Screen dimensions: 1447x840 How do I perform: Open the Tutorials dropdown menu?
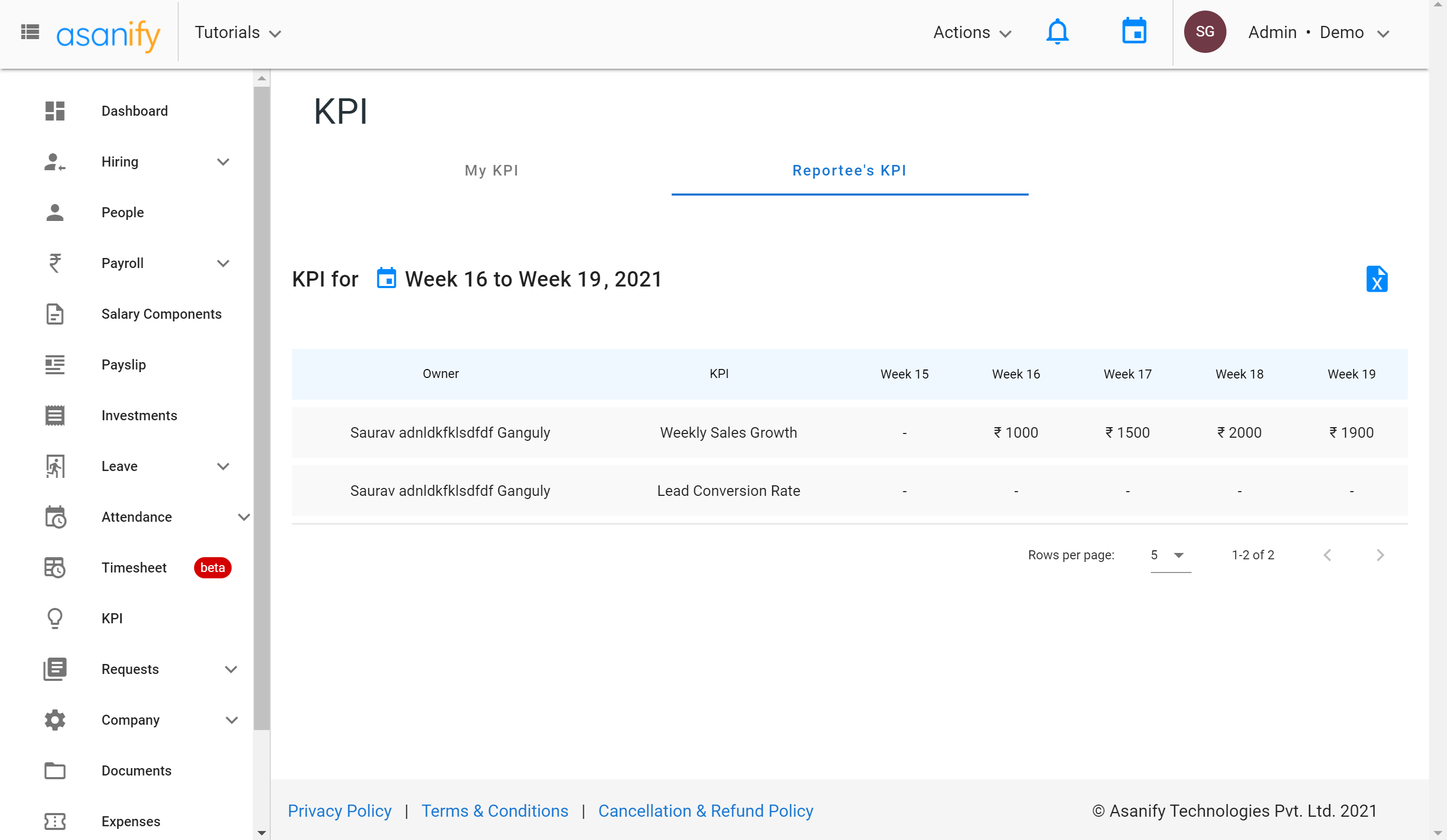pyautogui.click(x=237, y=33)
